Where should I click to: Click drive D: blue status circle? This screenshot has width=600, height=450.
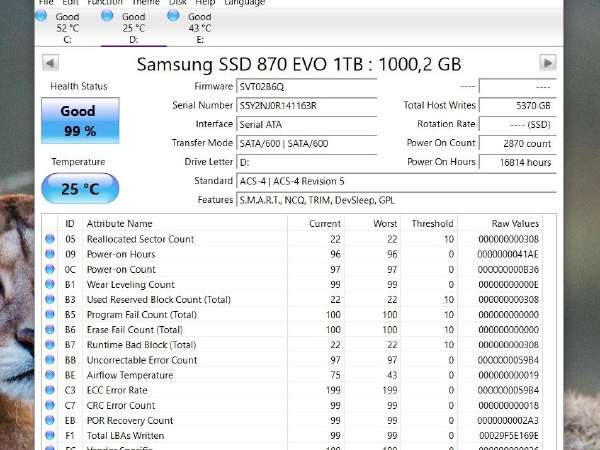(x=107, y=16)
